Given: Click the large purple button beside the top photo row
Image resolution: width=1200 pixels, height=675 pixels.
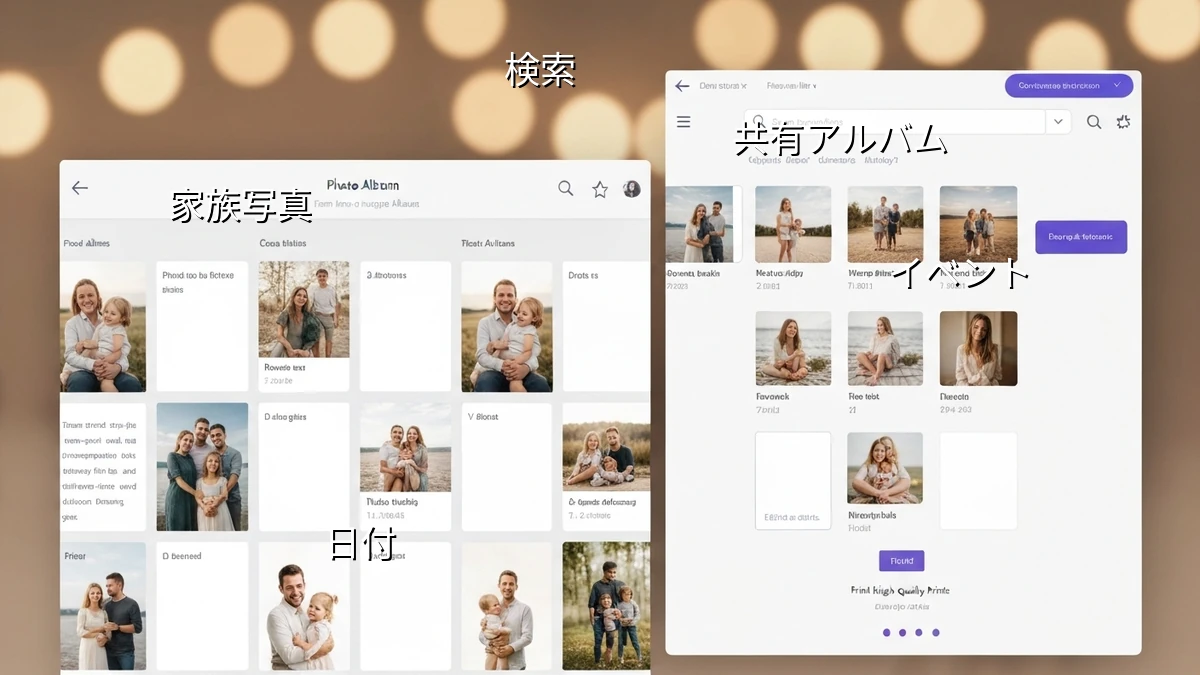Looking at the screenshot, I should click(1080, 237).
